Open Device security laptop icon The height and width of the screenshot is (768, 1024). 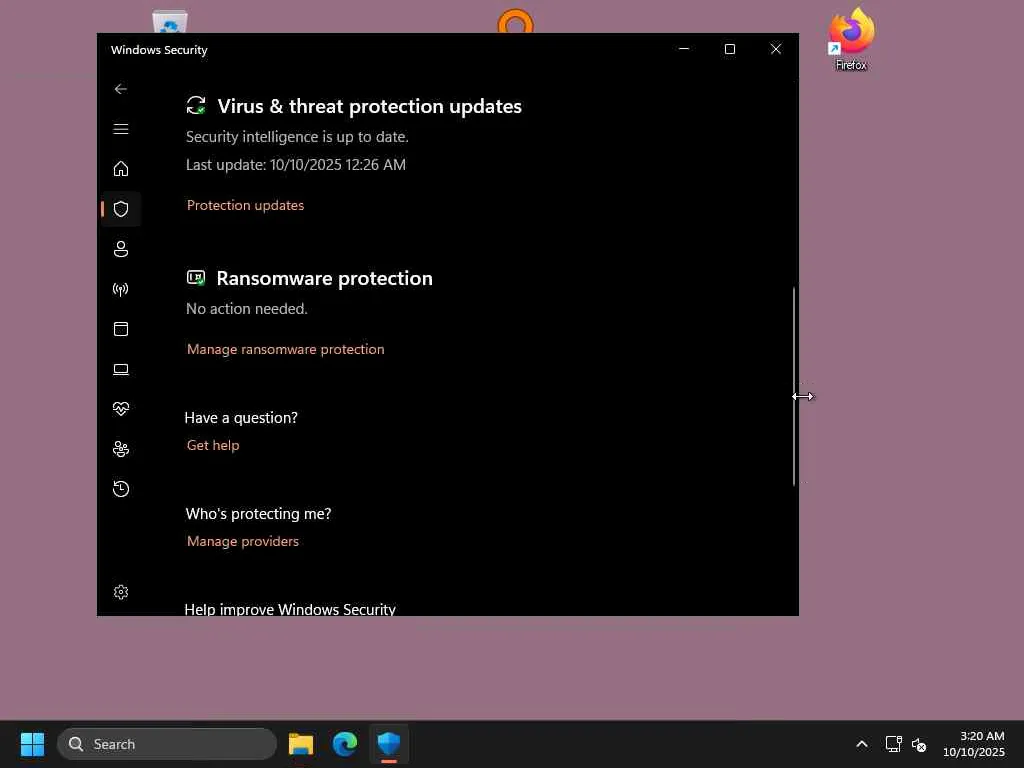coord(121,369)
